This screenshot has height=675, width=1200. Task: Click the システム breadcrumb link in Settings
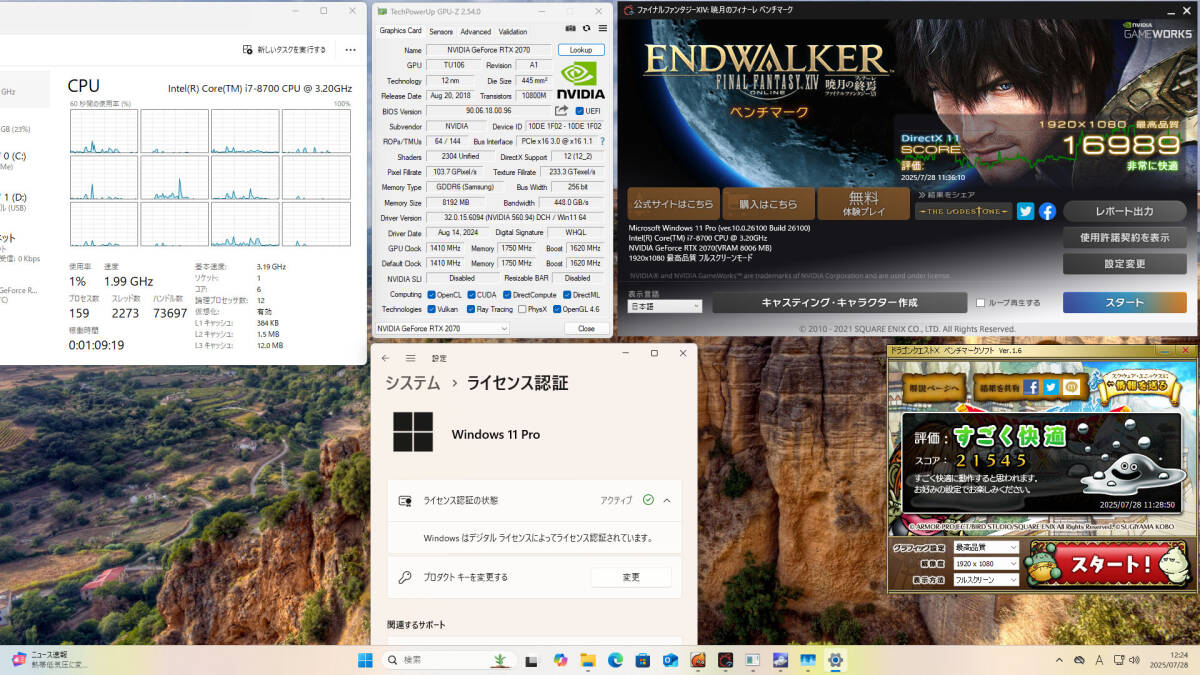[x=412, y=383]
